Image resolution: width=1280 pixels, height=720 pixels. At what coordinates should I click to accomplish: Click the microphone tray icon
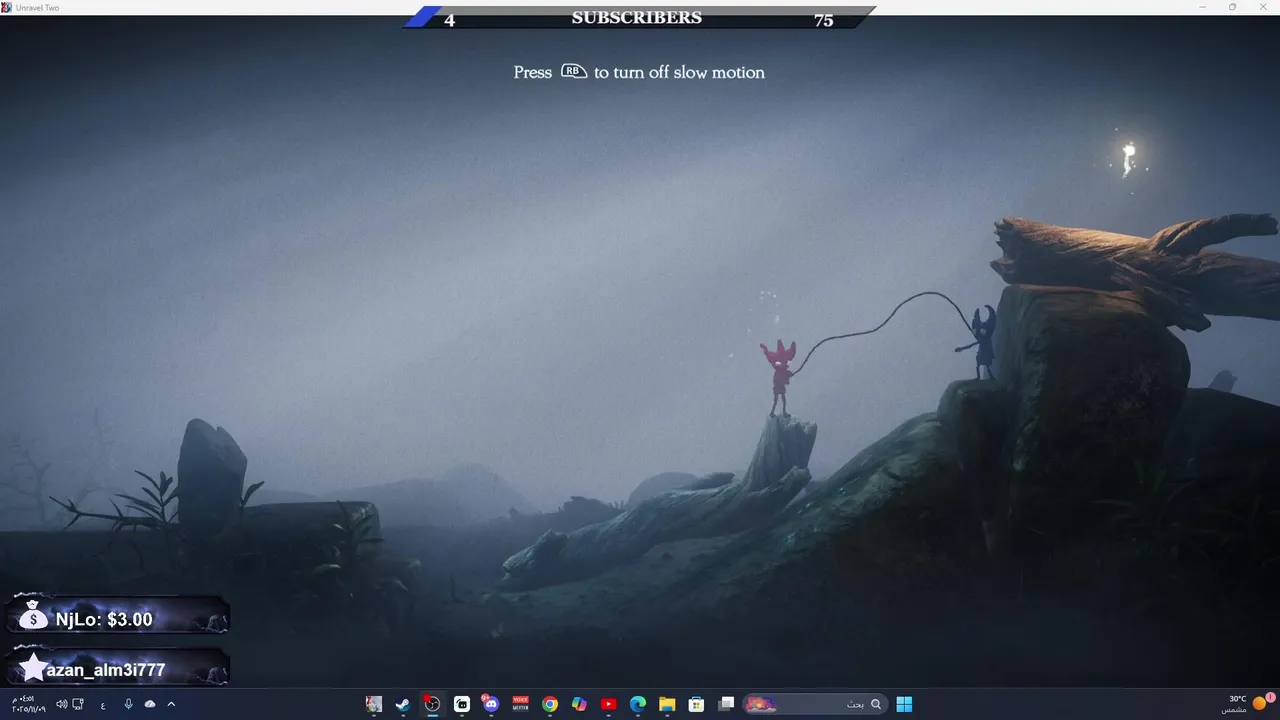pyautogui.click(x=128, y=704)
